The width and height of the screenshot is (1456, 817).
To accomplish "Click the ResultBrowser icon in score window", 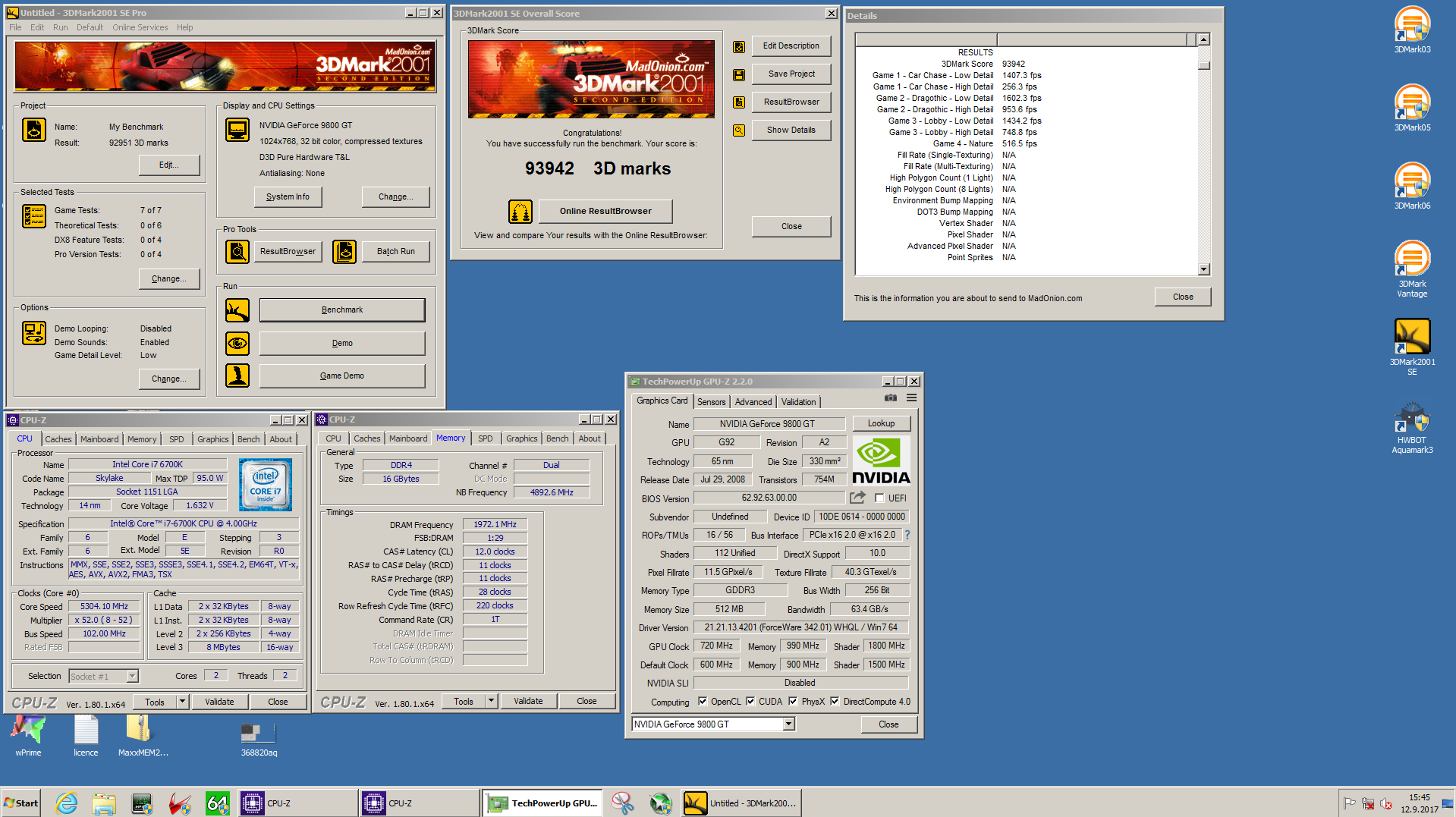I will (x=738, y=102).
